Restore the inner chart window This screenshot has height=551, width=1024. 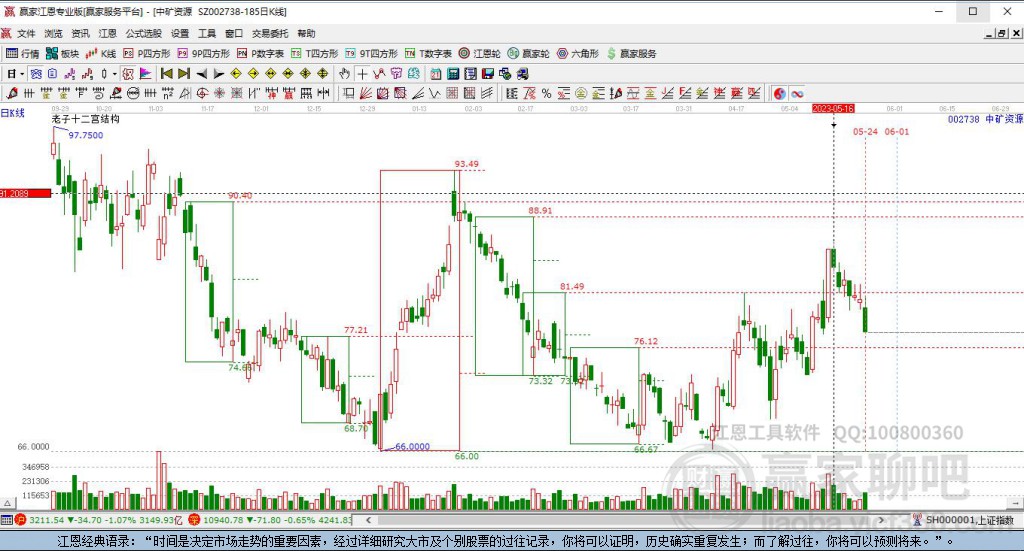[x=1001, y=33]
